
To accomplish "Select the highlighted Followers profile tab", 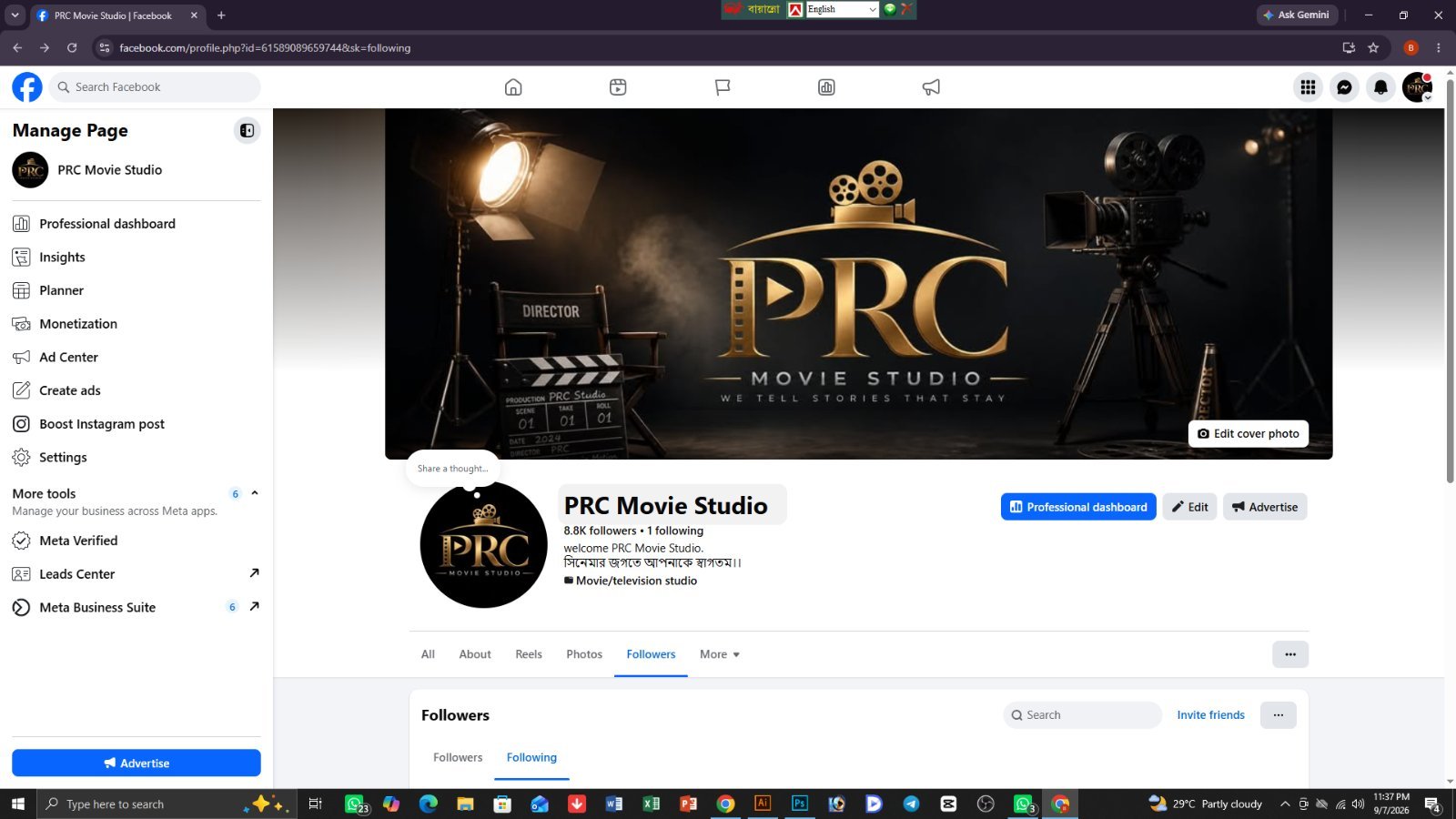I will pos(651,654).
